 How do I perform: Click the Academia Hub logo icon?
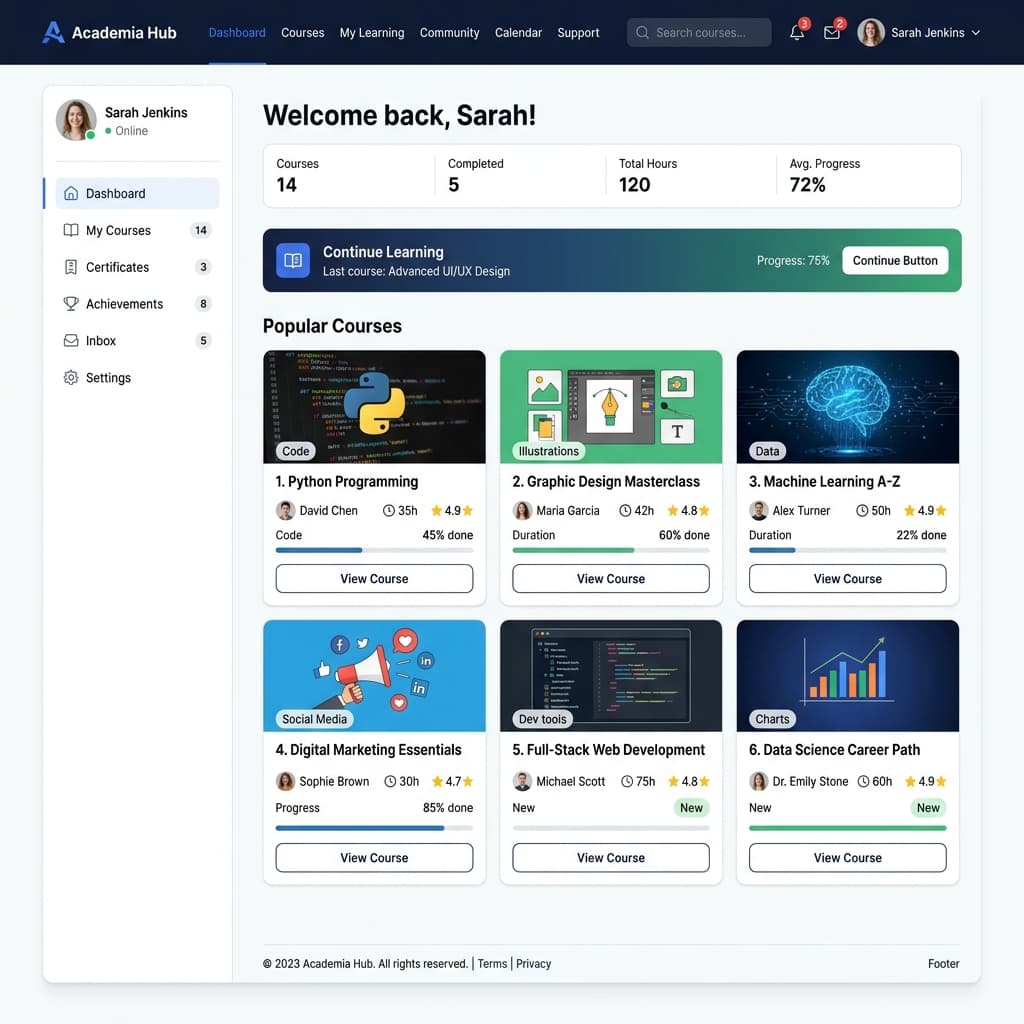53,32
